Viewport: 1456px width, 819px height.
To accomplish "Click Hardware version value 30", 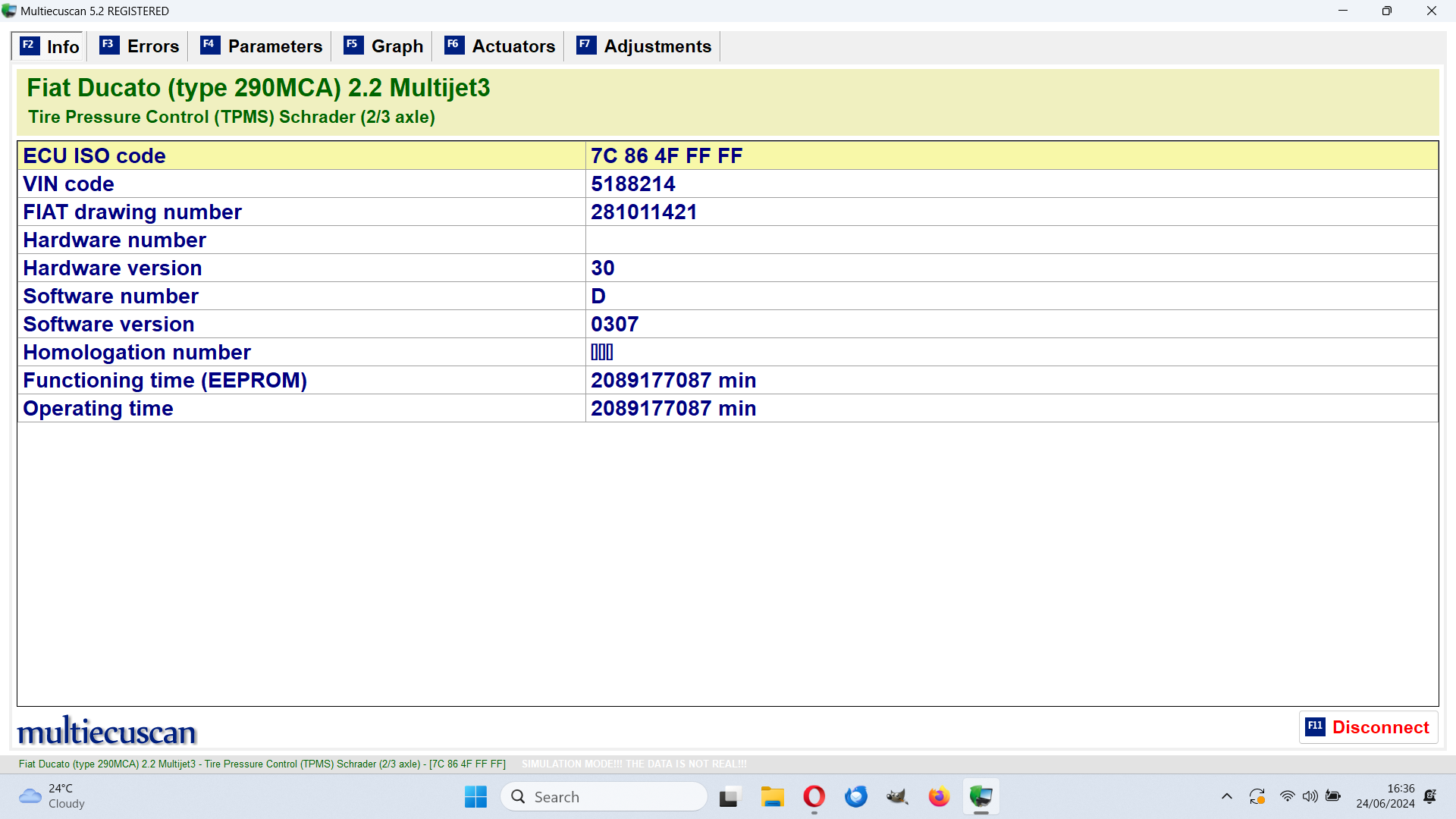I will point(603,268).
